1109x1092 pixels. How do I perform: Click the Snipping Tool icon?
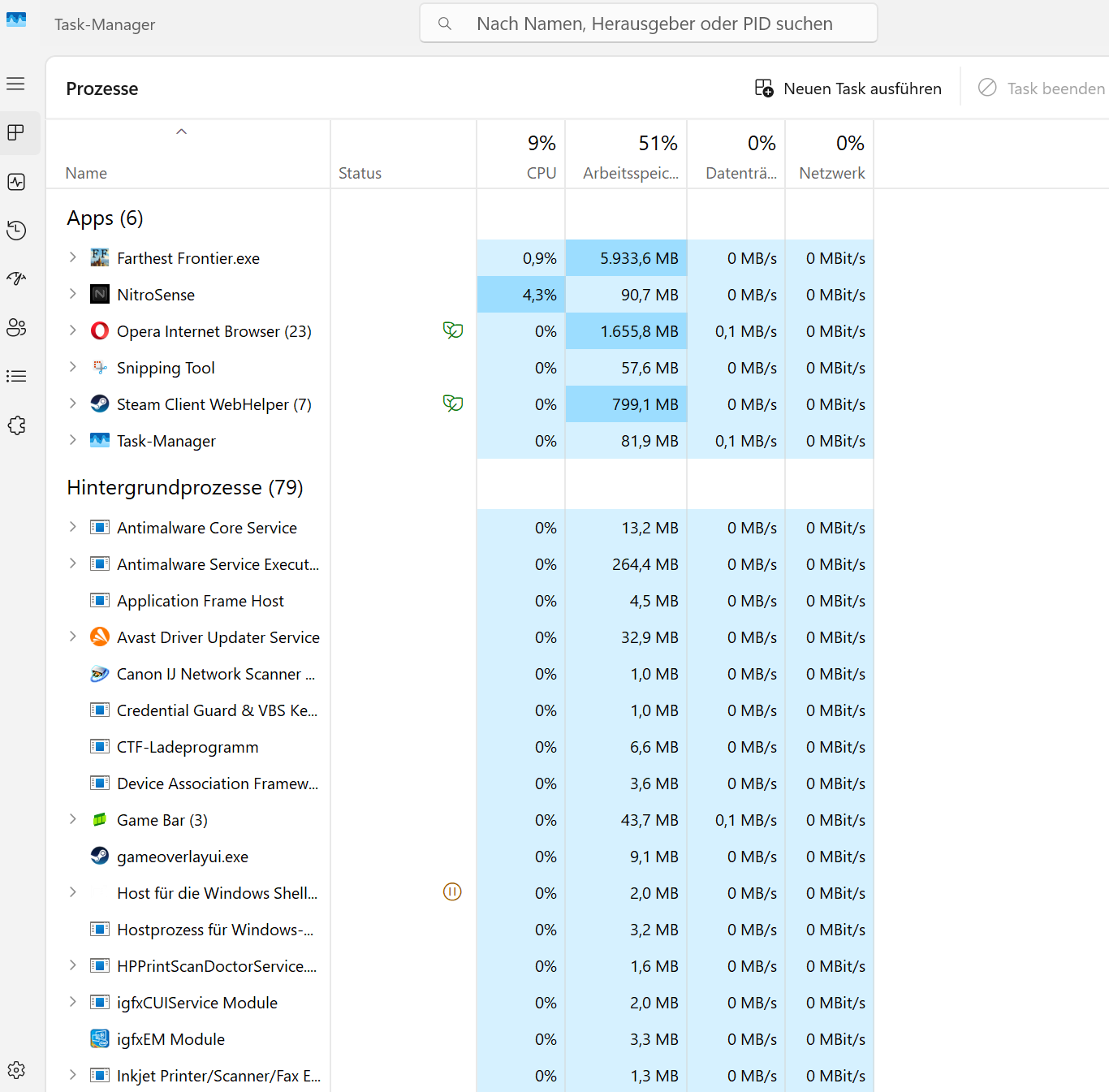click(x=100, y=367)
